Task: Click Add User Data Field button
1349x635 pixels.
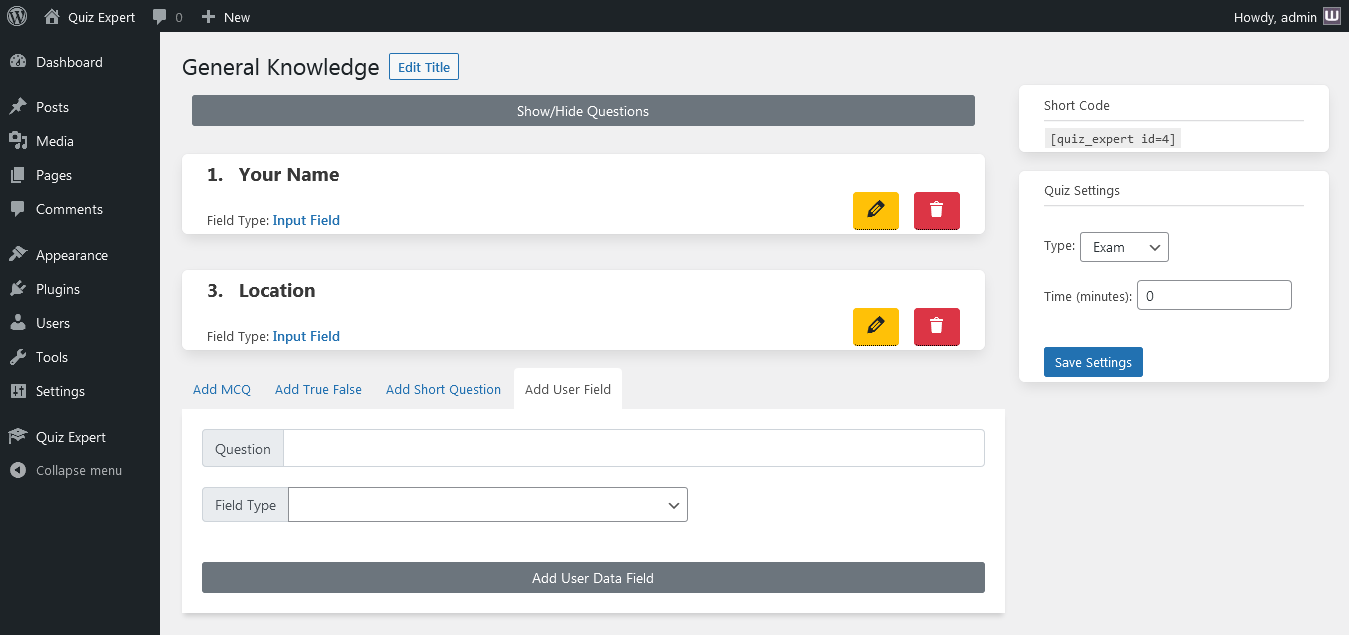Action: pos(593,578)
